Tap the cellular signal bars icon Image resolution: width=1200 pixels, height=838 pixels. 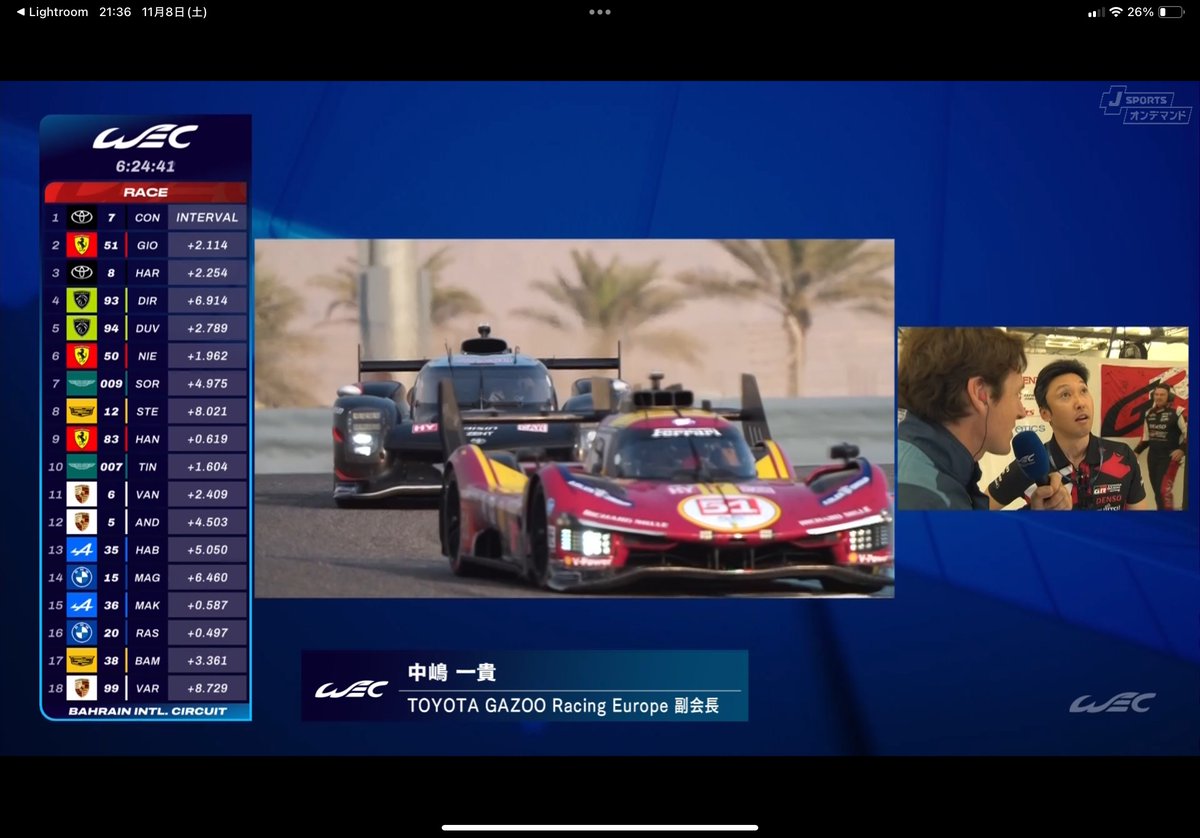[x=1094, y=12]
